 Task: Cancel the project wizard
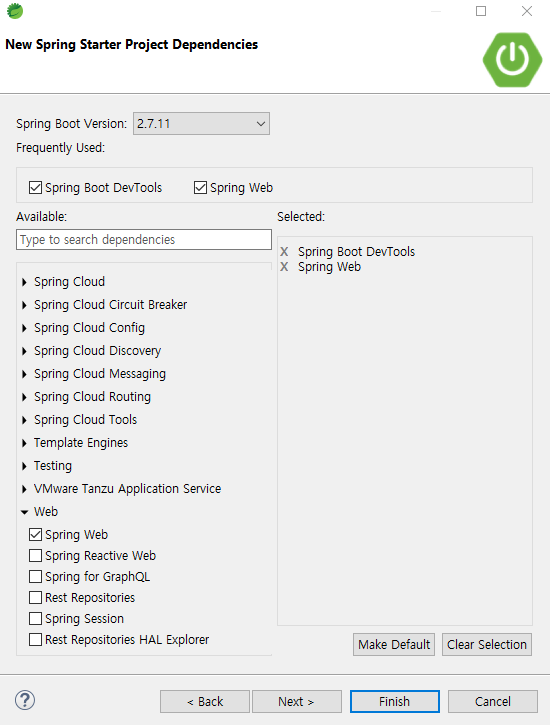493,701
